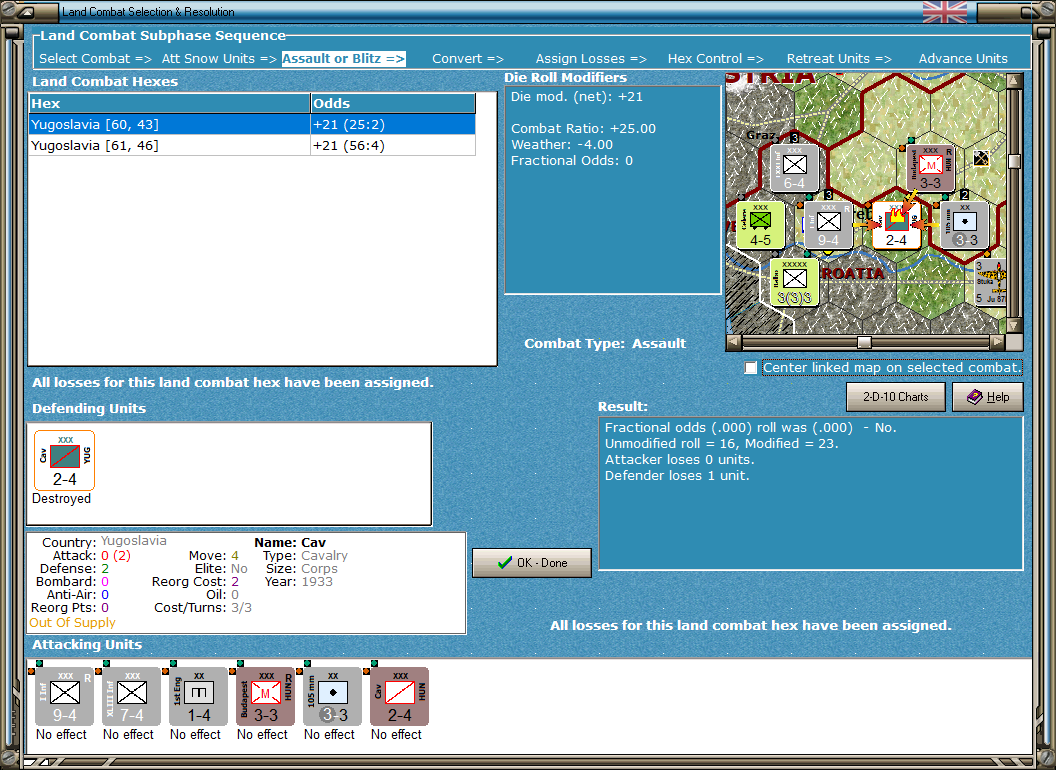
Task: Open the 2-D-10 Charts
Action: 896,397
